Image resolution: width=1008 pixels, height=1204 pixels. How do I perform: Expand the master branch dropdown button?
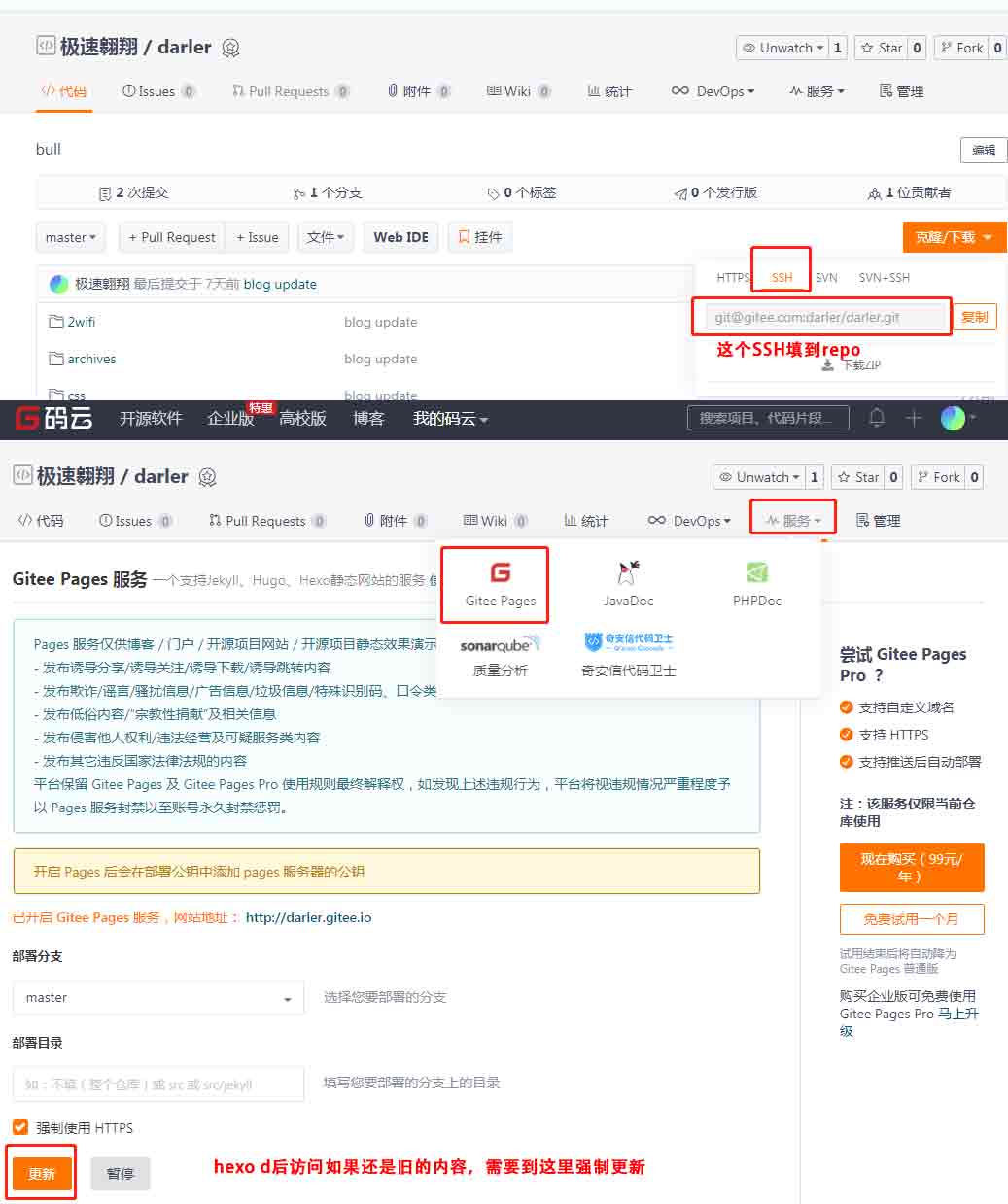71,237
